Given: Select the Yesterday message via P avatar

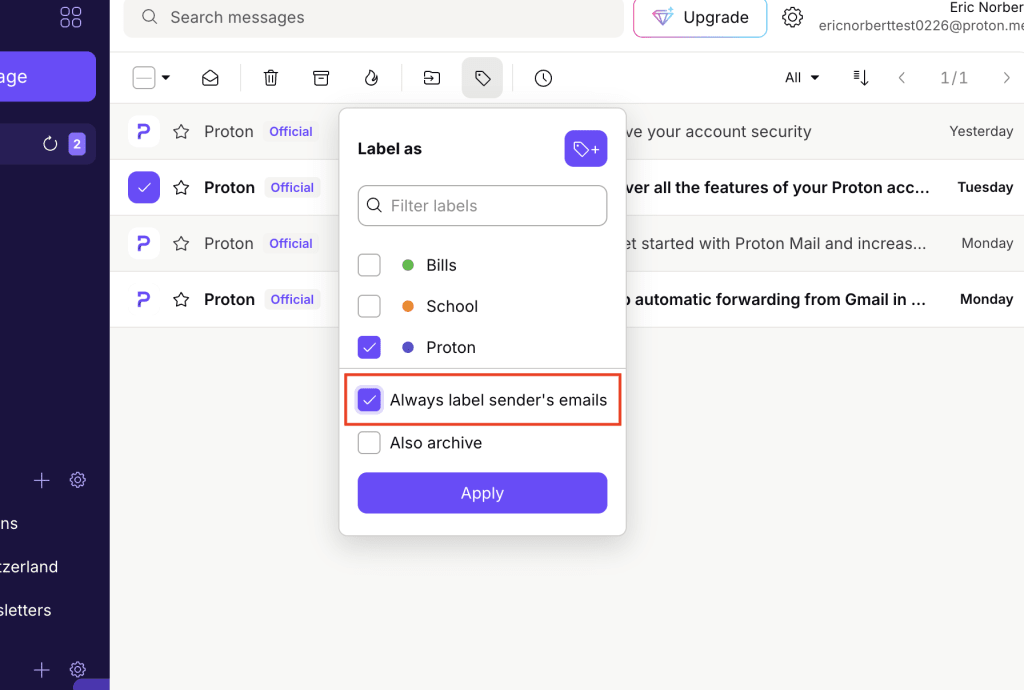Looking at the screenshot, I should coord(144,132).
